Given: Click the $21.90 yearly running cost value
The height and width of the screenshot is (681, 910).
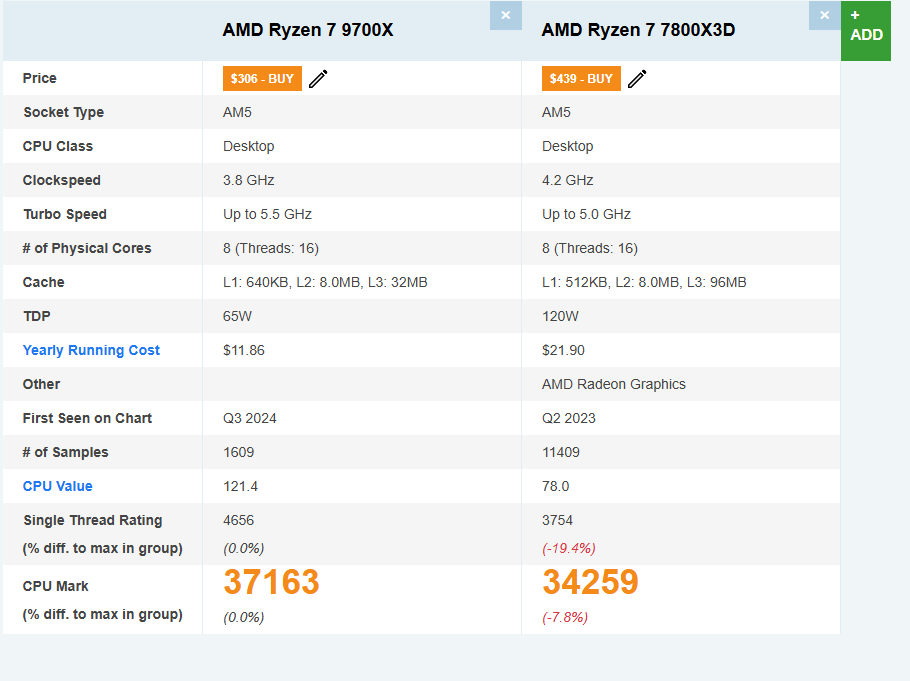Looking at the screenshot, I should tap(563, 350).
